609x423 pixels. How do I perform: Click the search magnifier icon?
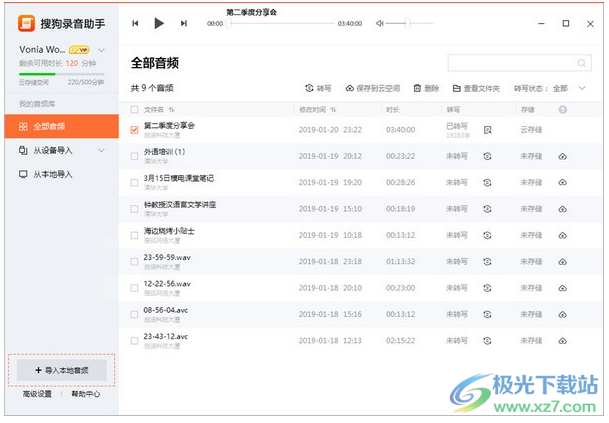581,63
